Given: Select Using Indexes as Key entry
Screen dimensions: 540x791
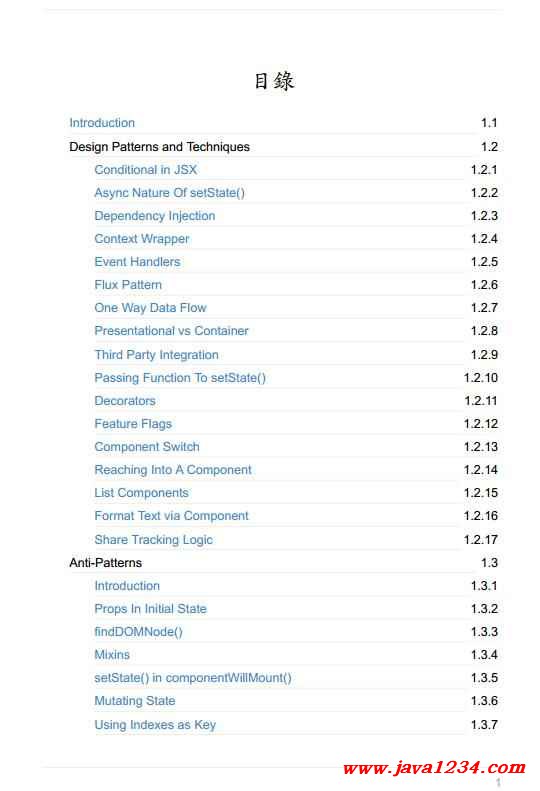Looking at the screenshot, I should (155, 725).
